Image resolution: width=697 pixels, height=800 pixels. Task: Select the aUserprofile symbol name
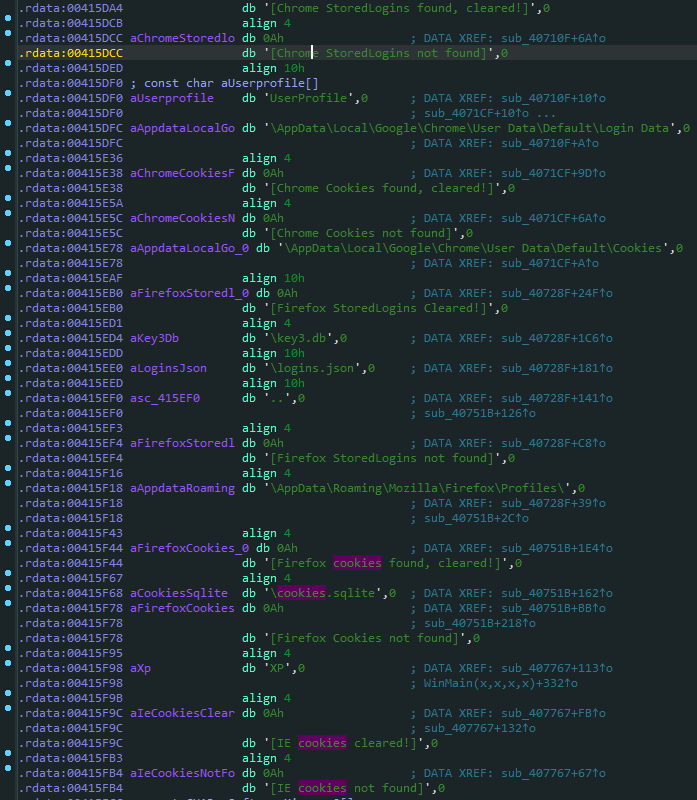click(172, 98)
